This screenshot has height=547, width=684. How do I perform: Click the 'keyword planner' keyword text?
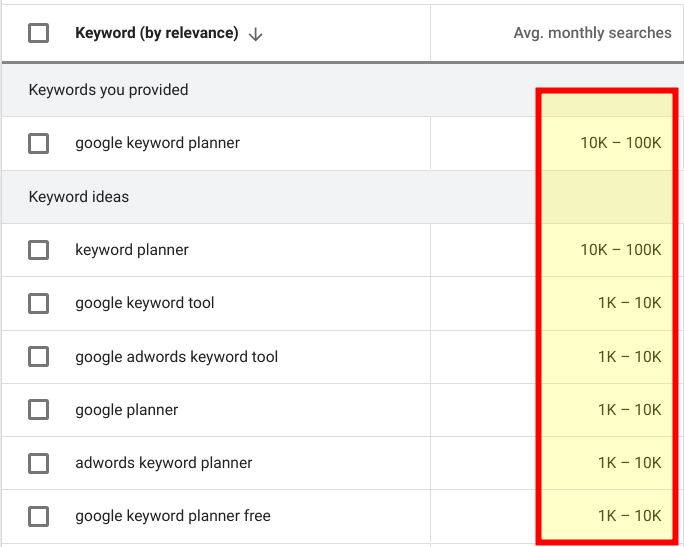132,250
